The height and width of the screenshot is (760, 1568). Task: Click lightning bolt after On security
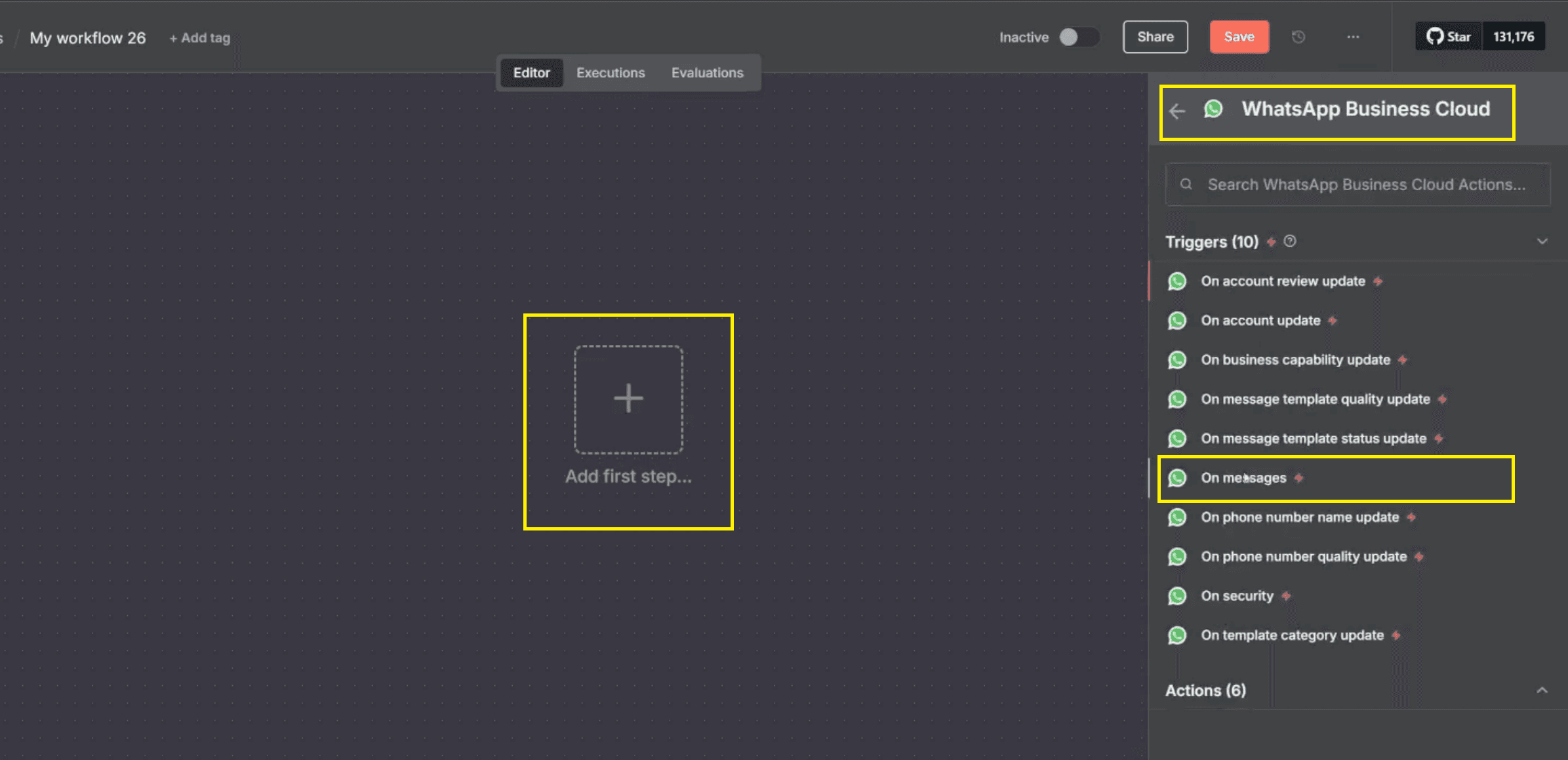tap(1286, 596)
